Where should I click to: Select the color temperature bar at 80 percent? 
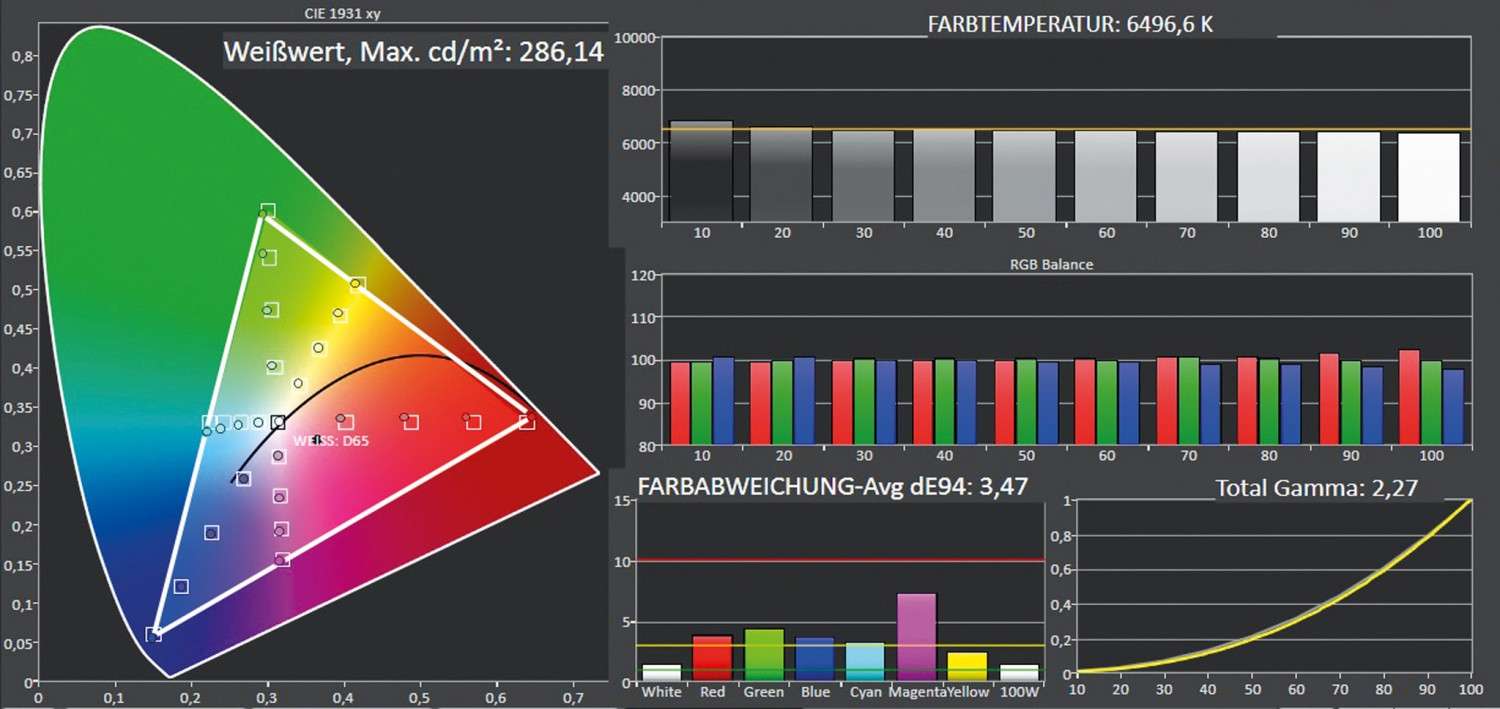1267,177
